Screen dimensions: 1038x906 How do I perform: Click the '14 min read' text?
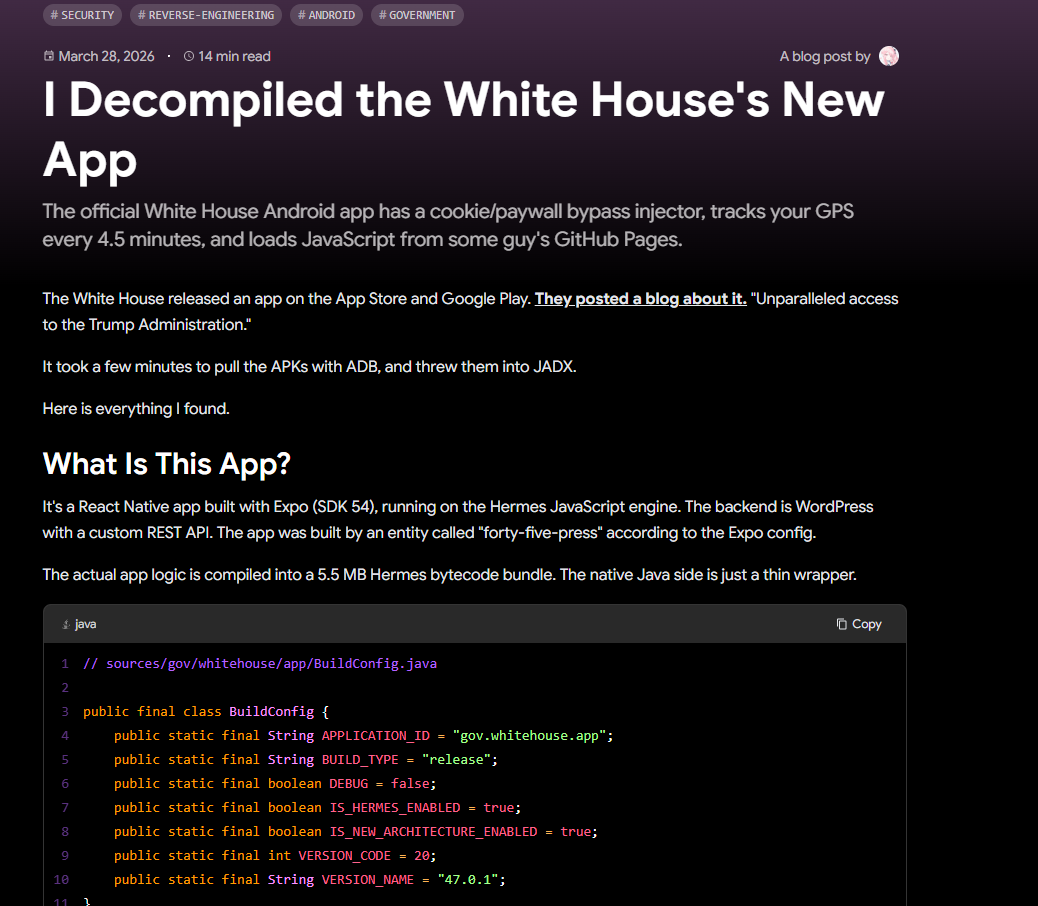(x=234, y=56)
